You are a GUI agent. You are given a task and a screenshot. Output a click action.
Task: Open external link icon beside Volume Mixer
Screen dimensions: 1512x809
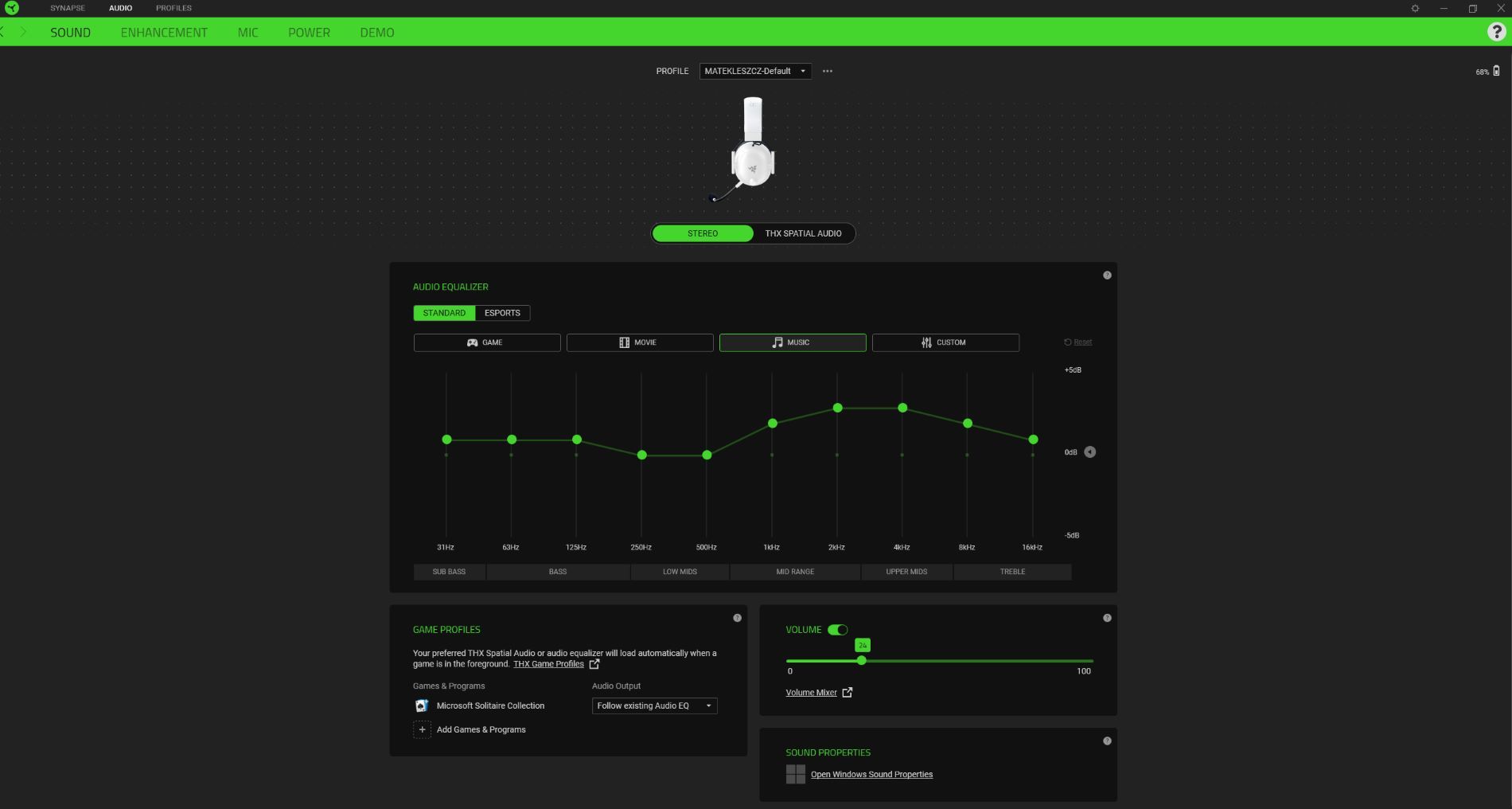[x=848, y=693]
